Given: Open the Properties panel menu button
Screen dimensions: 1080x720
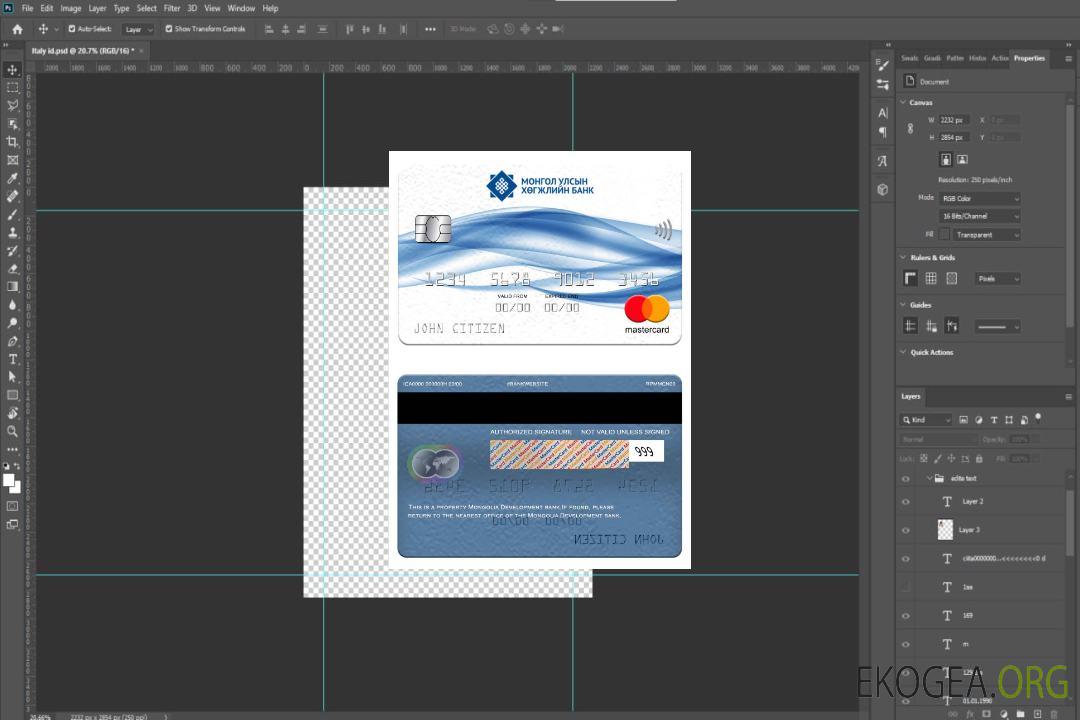Looking at the screenshot, I should (x=1068, y=59).
